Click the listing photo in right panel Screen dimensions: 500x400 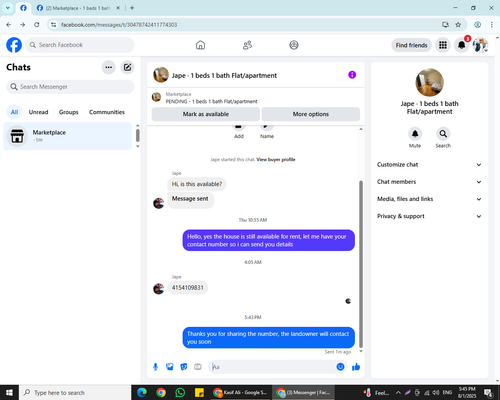tap(429, 82)
